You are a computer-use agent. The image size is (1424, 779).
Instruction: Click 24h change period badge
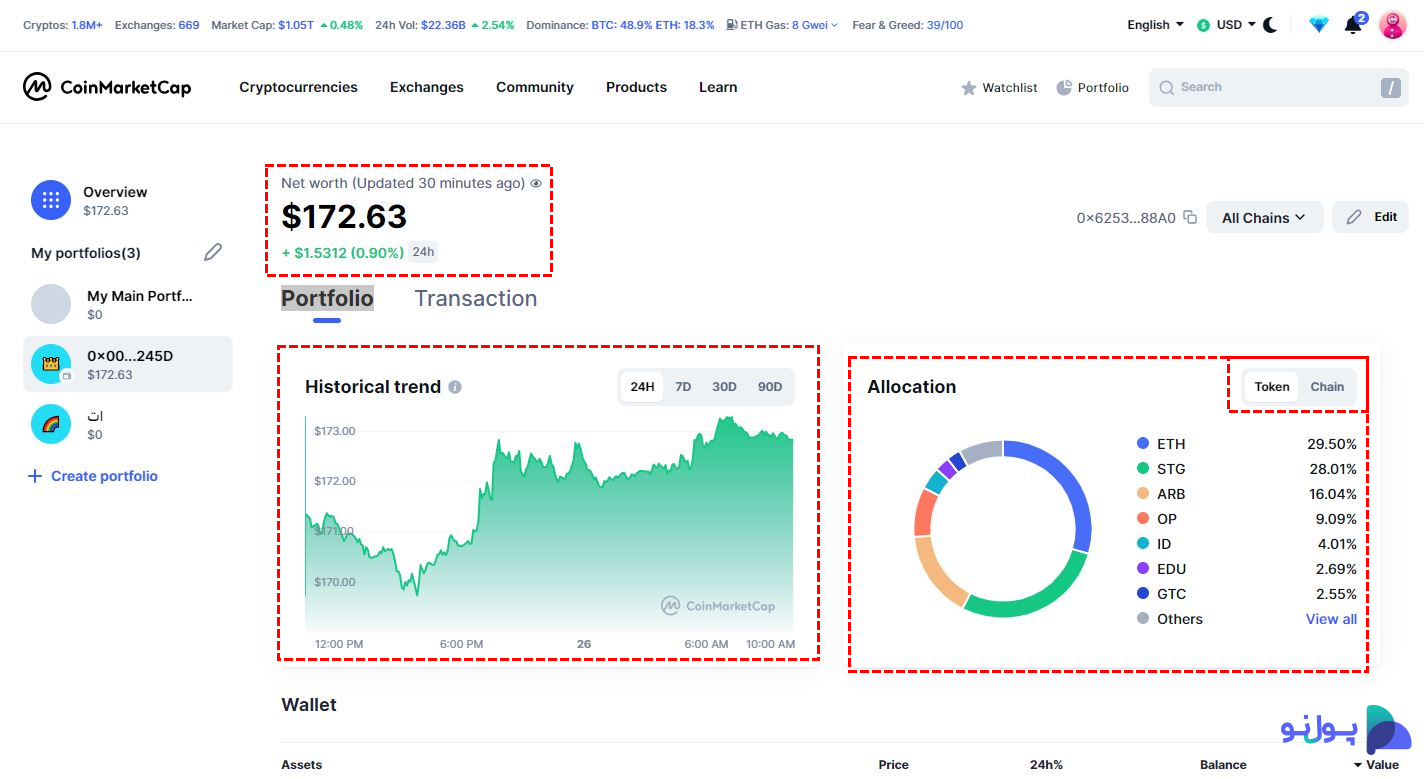click(x=424, y=252)
